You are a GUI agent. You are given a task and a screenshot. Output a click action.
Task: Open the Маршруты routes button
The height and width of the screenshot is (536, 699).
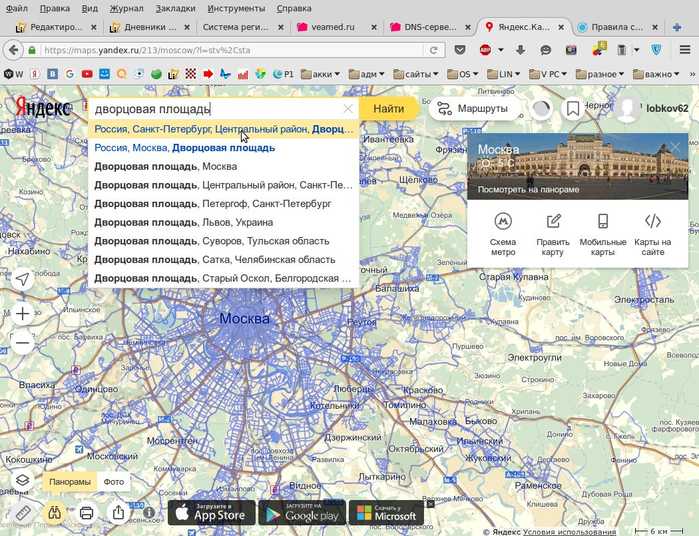[473, 108]
